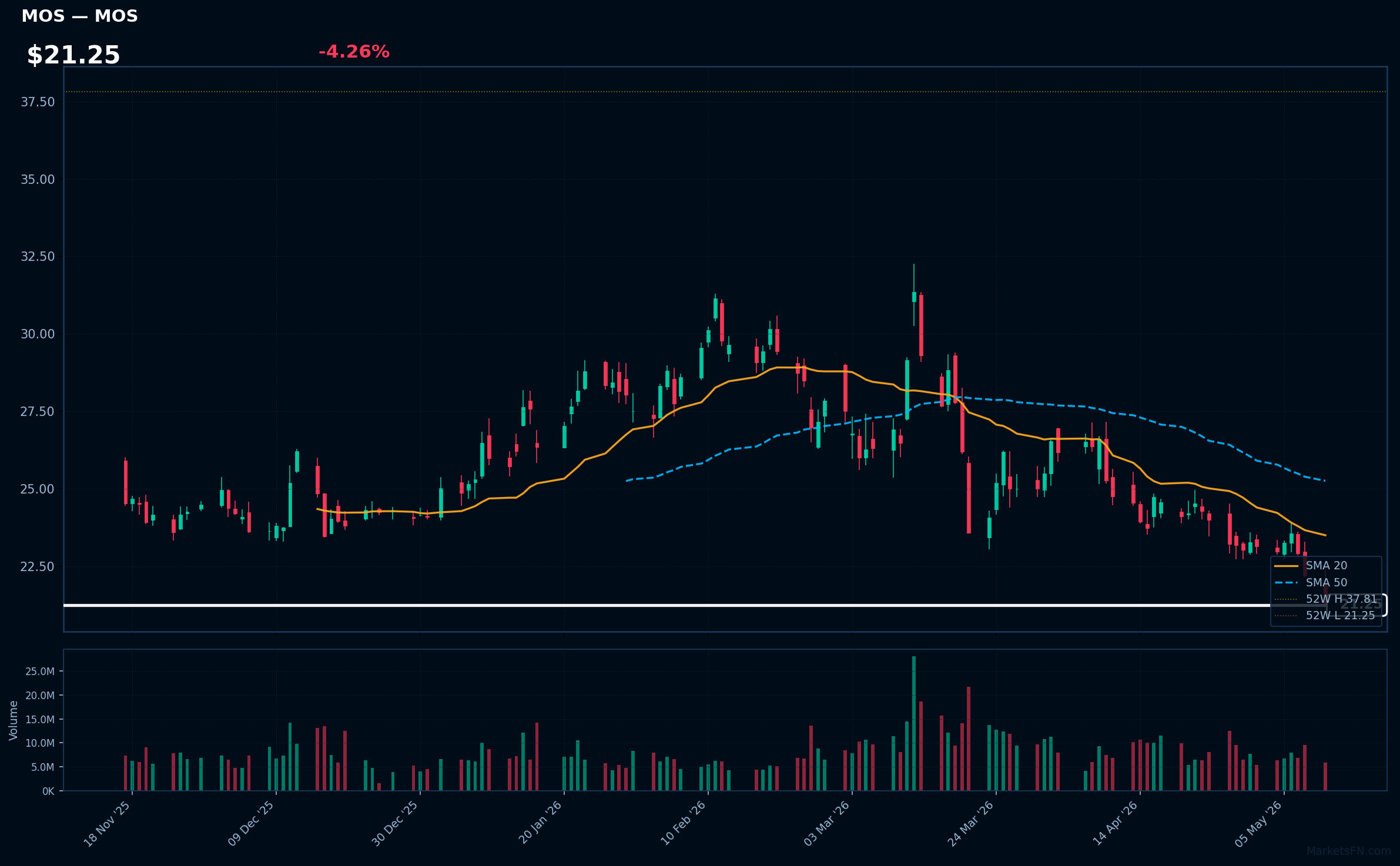Click the 35.00 price axis label
Viewport: 1400px width, 866px height.
(38, 180)
